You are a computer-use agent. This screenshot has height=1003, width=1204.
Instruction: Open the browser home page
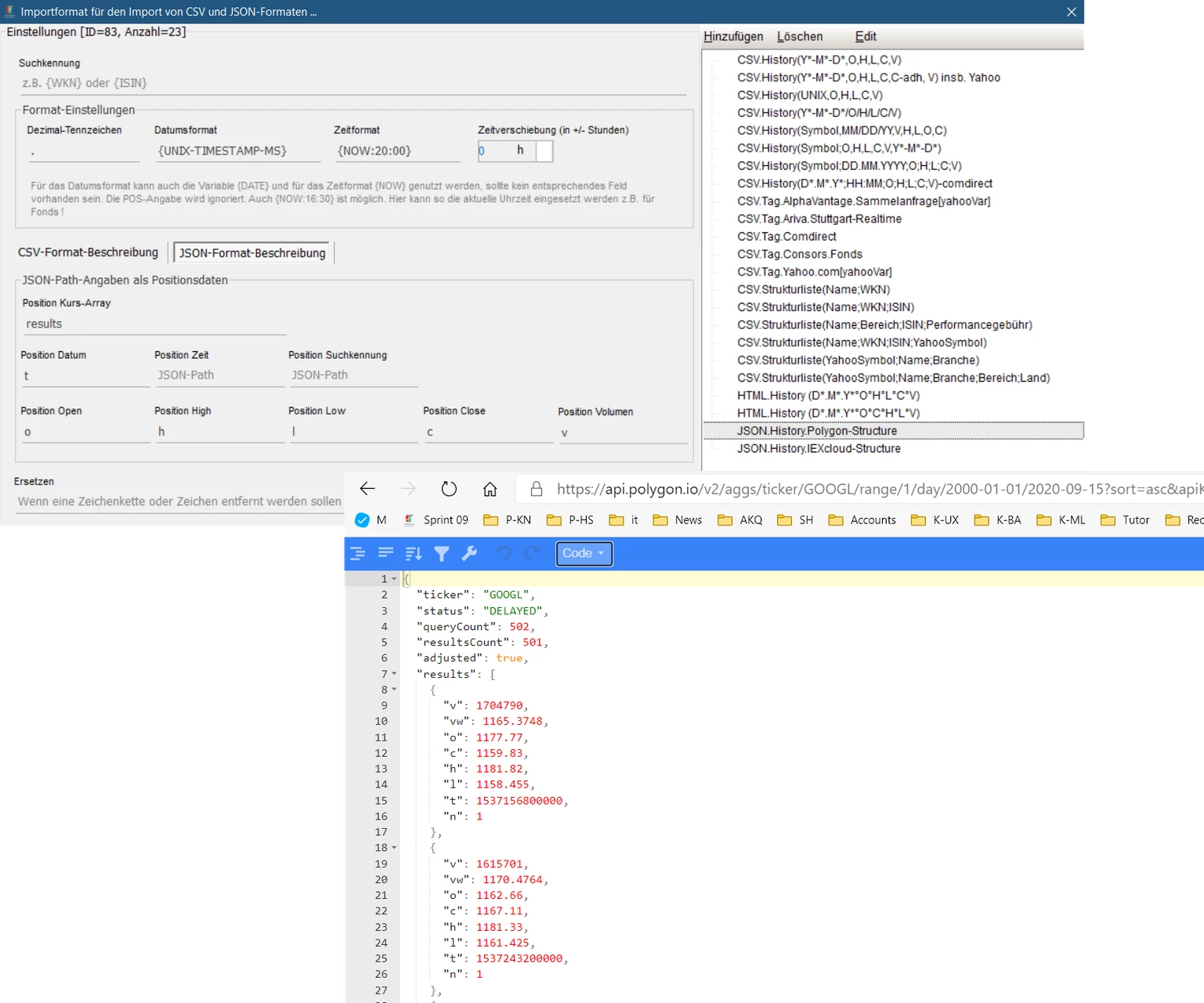[490, 489]
